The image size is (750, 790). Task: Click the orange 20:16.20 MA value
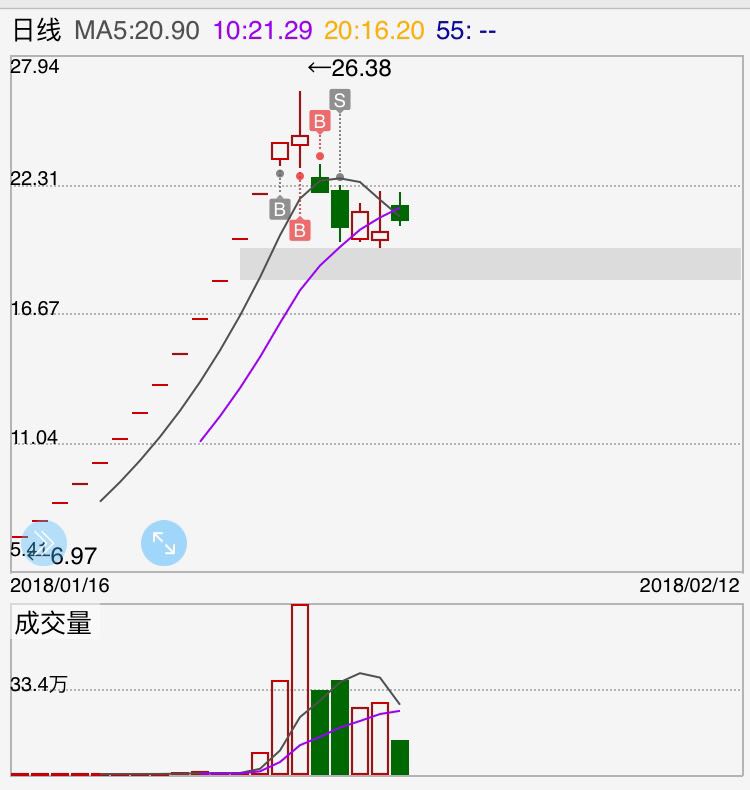coord(374,30)
